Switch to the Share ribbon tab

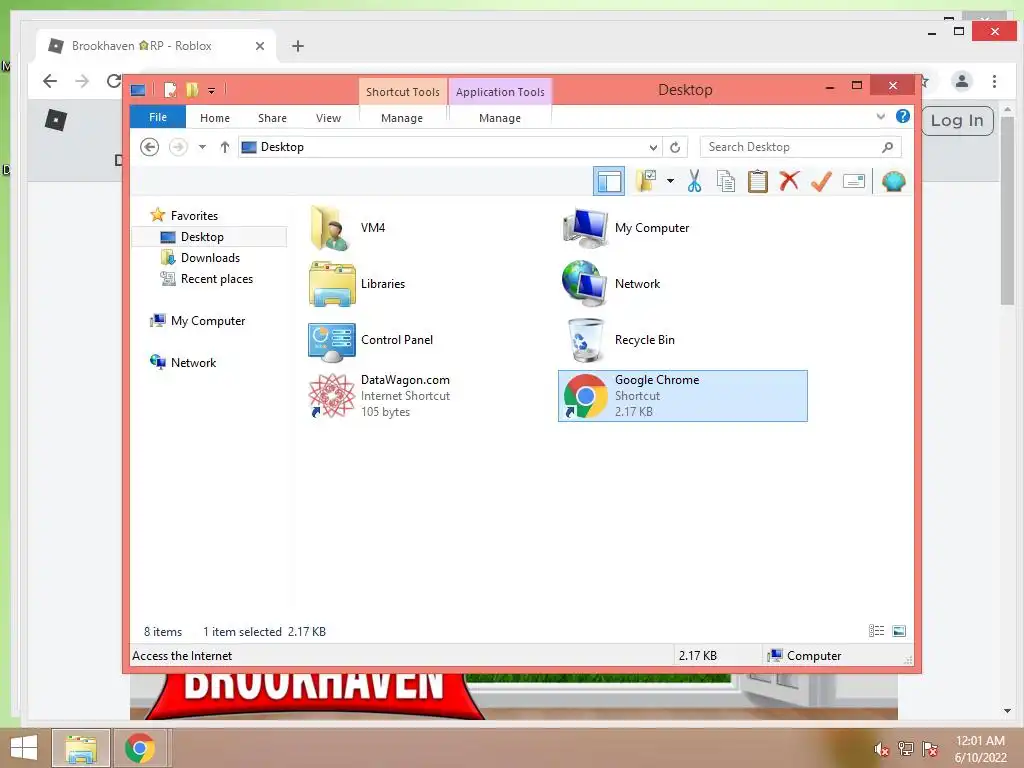click(272, 118)
